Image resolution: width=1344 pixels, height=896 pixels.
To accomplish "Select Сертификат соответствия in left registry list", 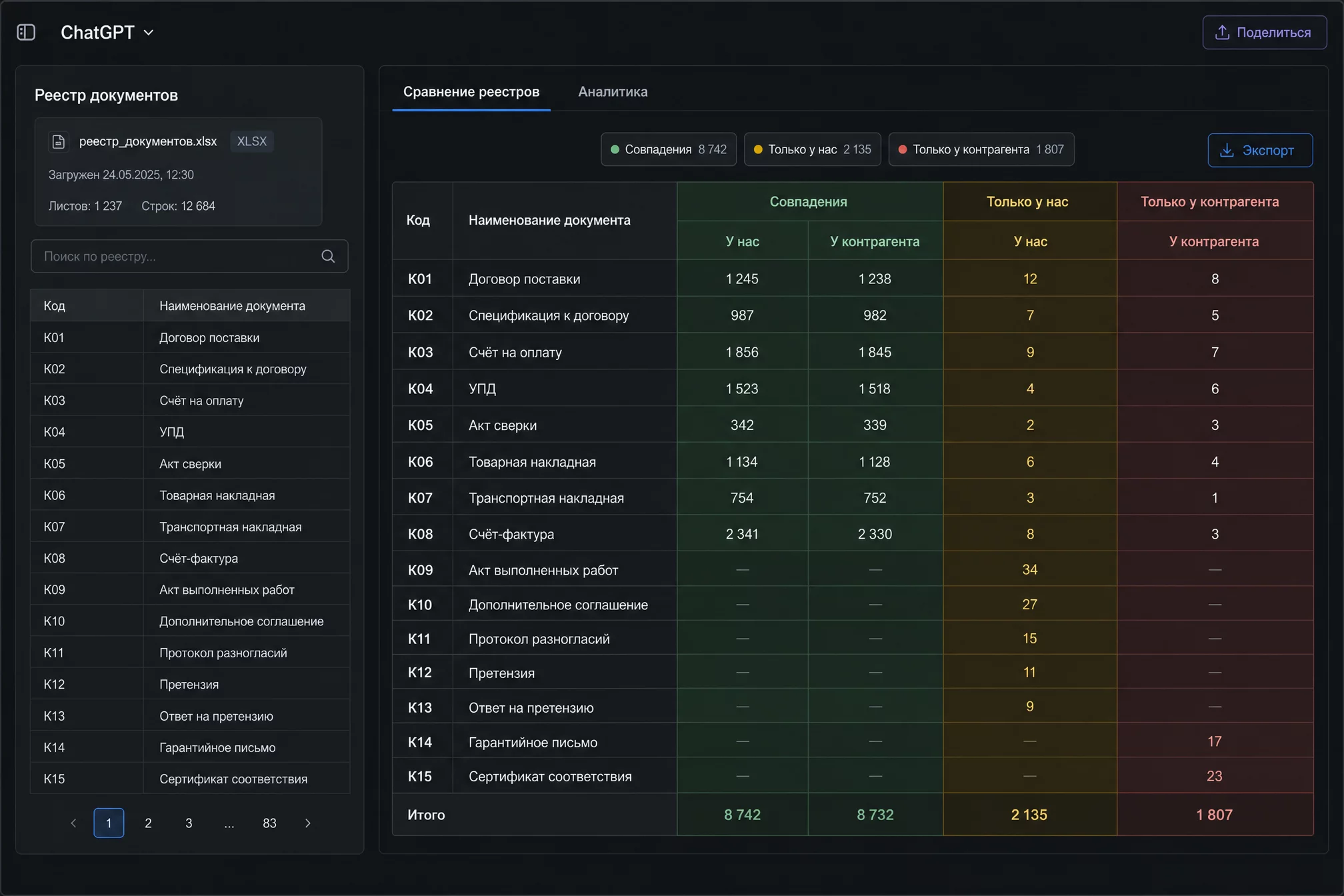I will coord(190,778).
